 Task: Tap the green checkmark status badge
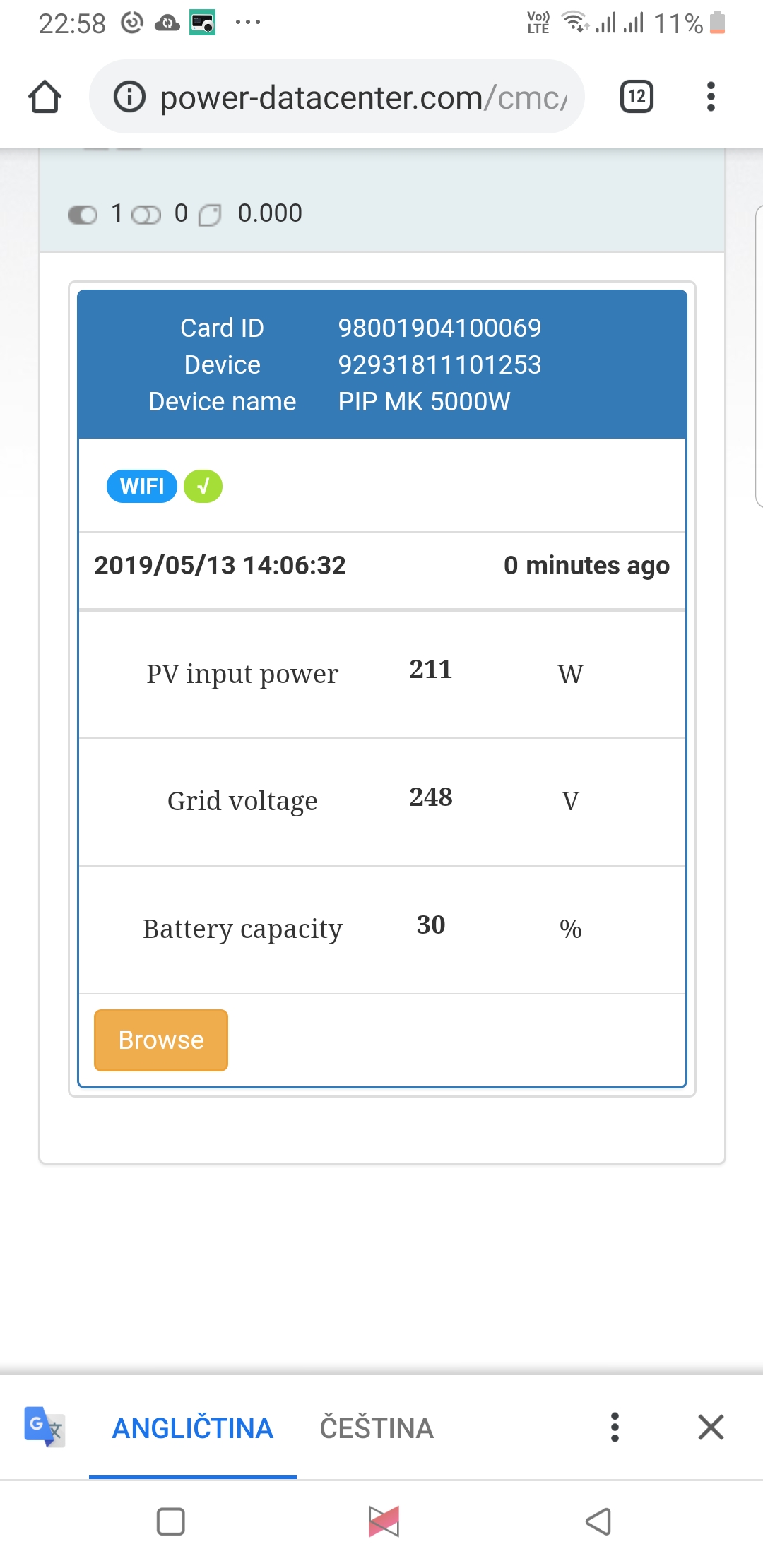tap(203, 486)
